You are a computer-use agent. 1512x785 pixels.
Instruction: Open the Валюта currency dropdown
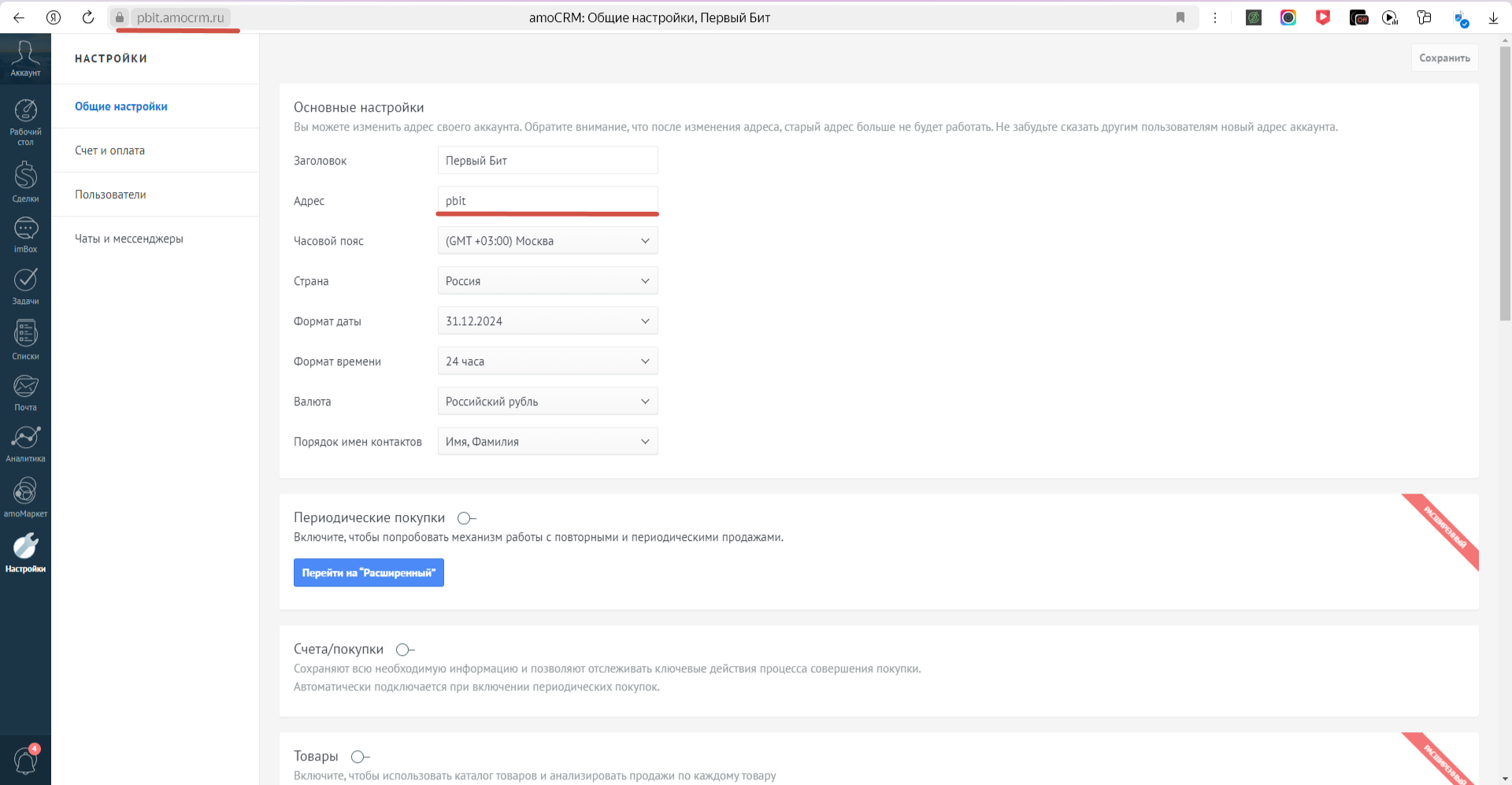click(x=547, y=402)
